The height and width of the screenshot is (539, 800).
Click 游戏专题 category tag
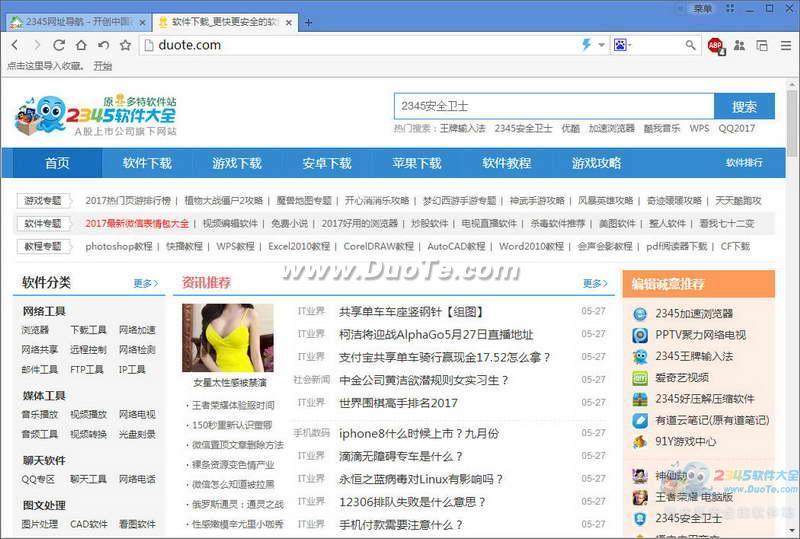pos(43,201)
